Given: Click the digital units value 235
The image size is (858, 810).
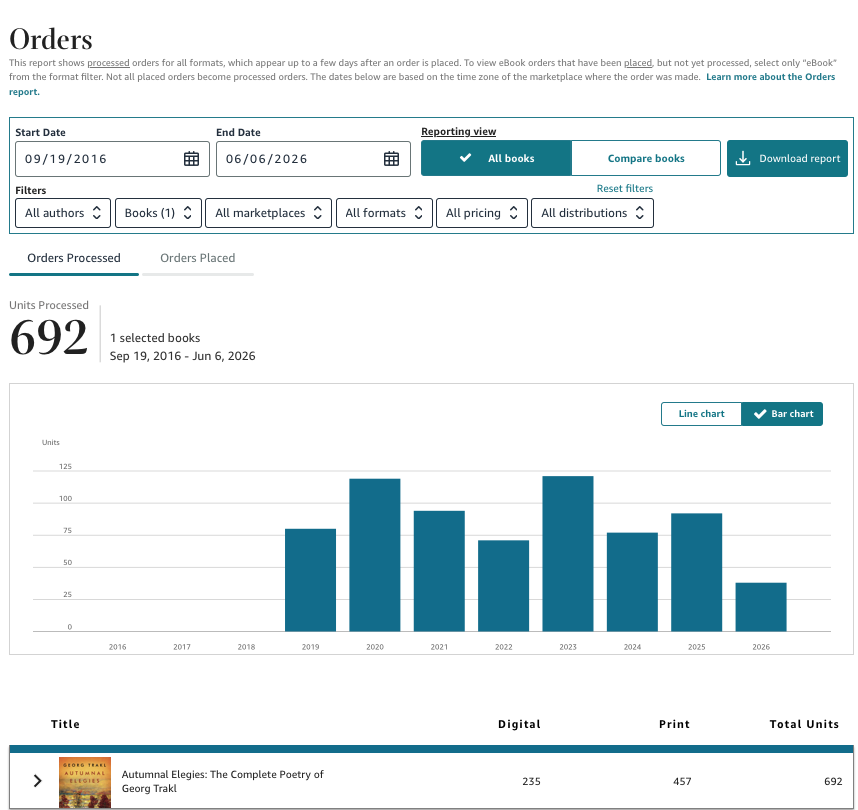Looking at the screenshot, I should coord(531,782).
